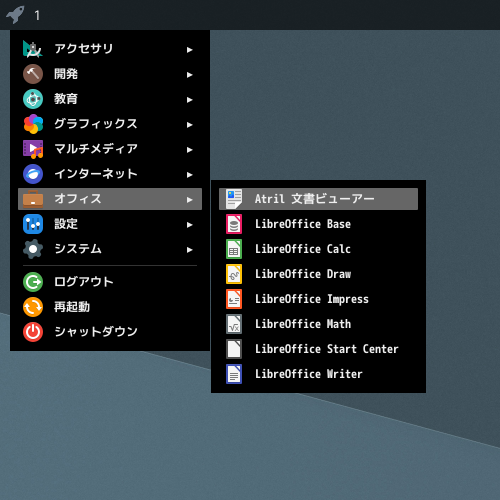Expand the 教育 submenu arrow
500x500 pixels.
[x=189, y=100]
